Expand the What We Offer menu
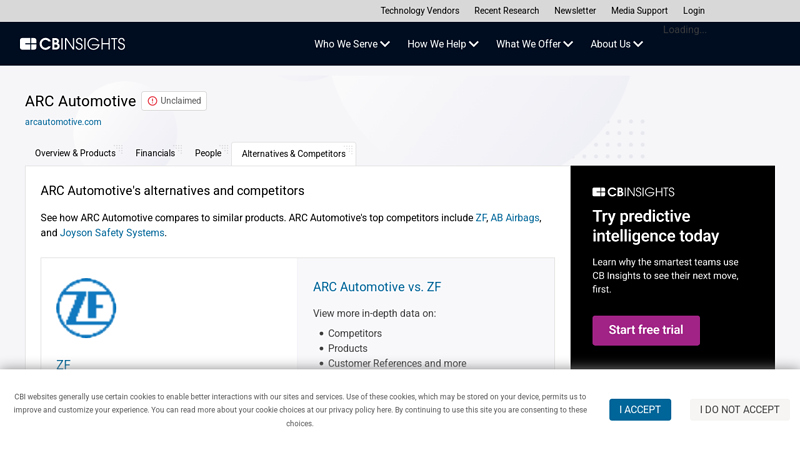800x450 pixels. click(534, 44)
